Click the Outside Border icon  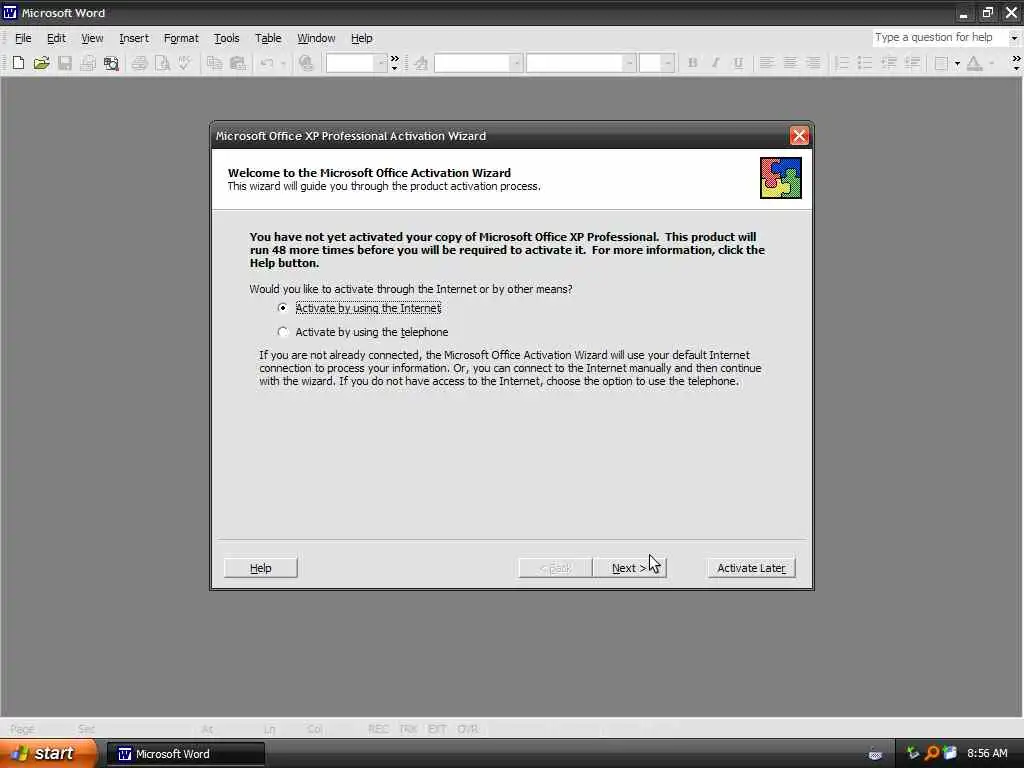click(941, 63)
